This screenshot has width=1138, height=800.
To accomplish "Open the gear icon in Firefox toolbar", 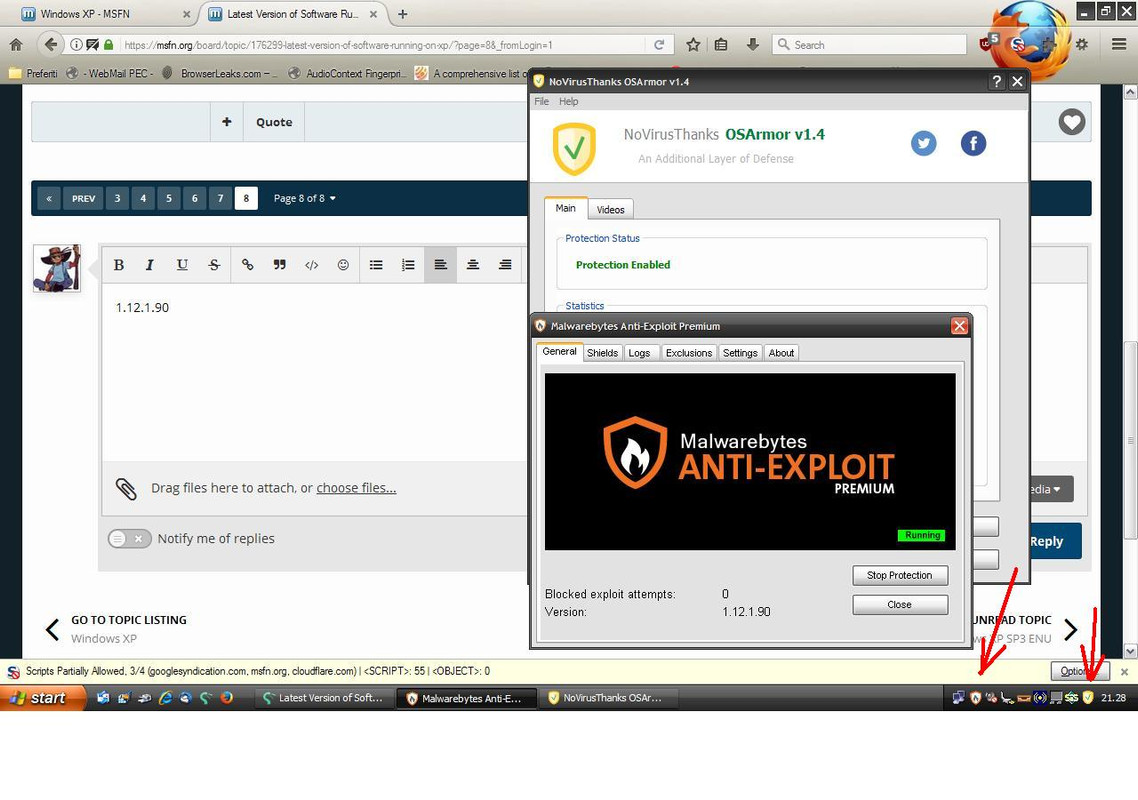I will click(1082, 45).
